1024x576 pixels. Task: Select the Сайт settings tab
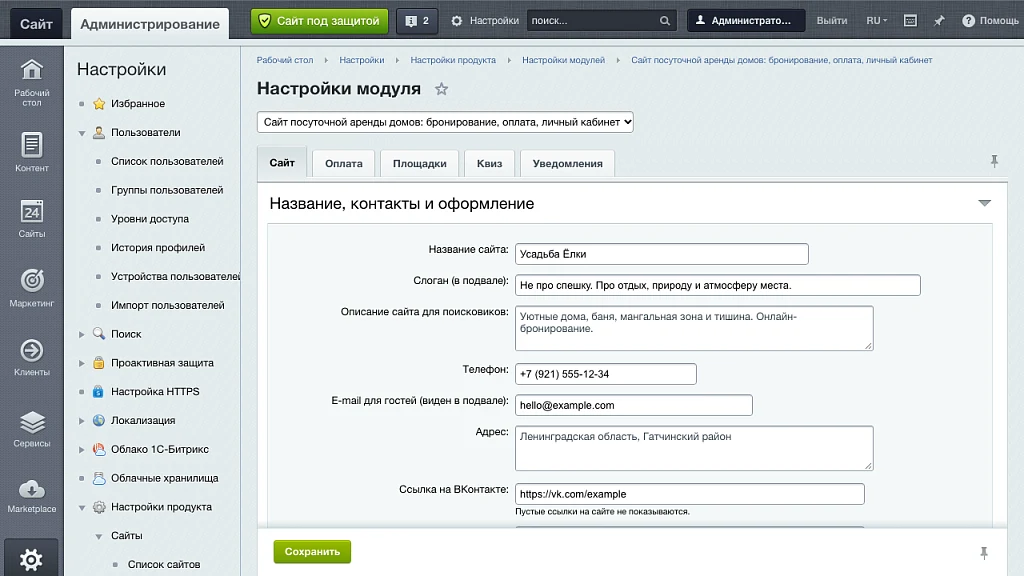tap(282, 163)
